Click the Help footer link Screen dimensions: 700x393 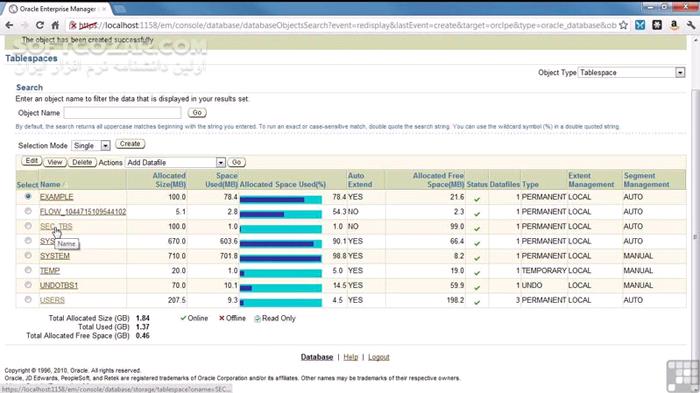pyautogui.click(x=350, y=357)
